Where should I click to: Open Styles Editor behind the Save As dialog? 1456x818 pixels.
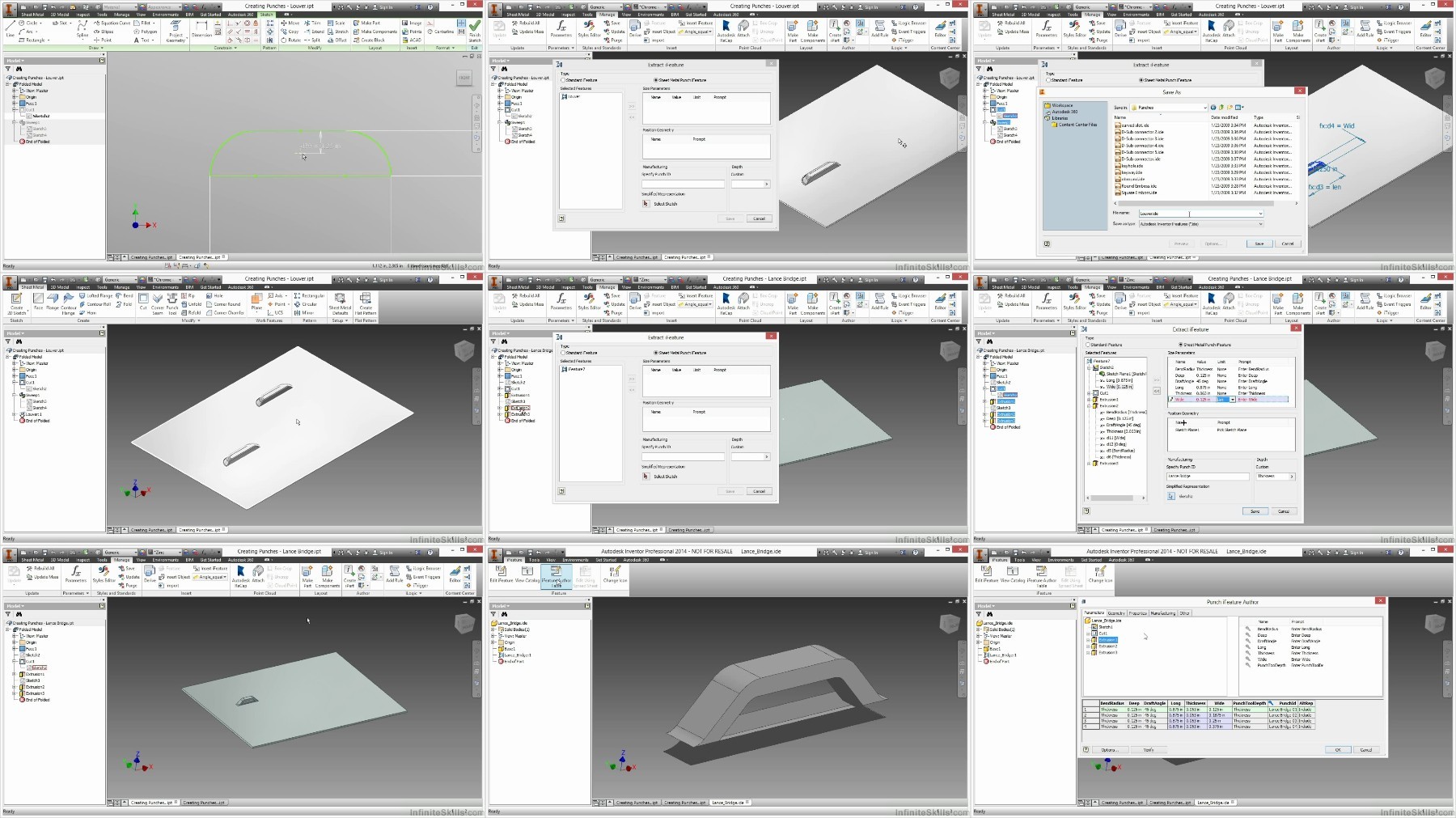click(1075, 29)
